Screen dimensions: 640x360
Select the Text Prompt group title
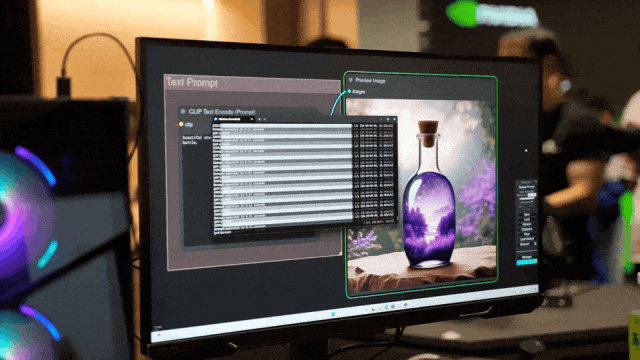(192, 82)
